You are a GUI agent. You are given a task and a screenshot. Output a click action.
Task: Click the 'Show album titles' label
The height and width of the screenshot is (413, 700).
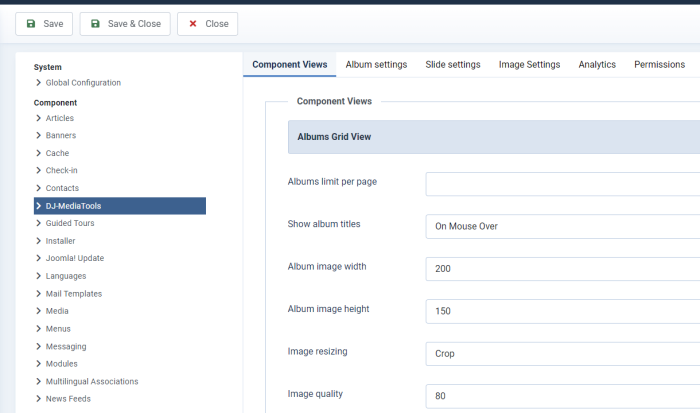pyautogui.click(x=324, y=224)
